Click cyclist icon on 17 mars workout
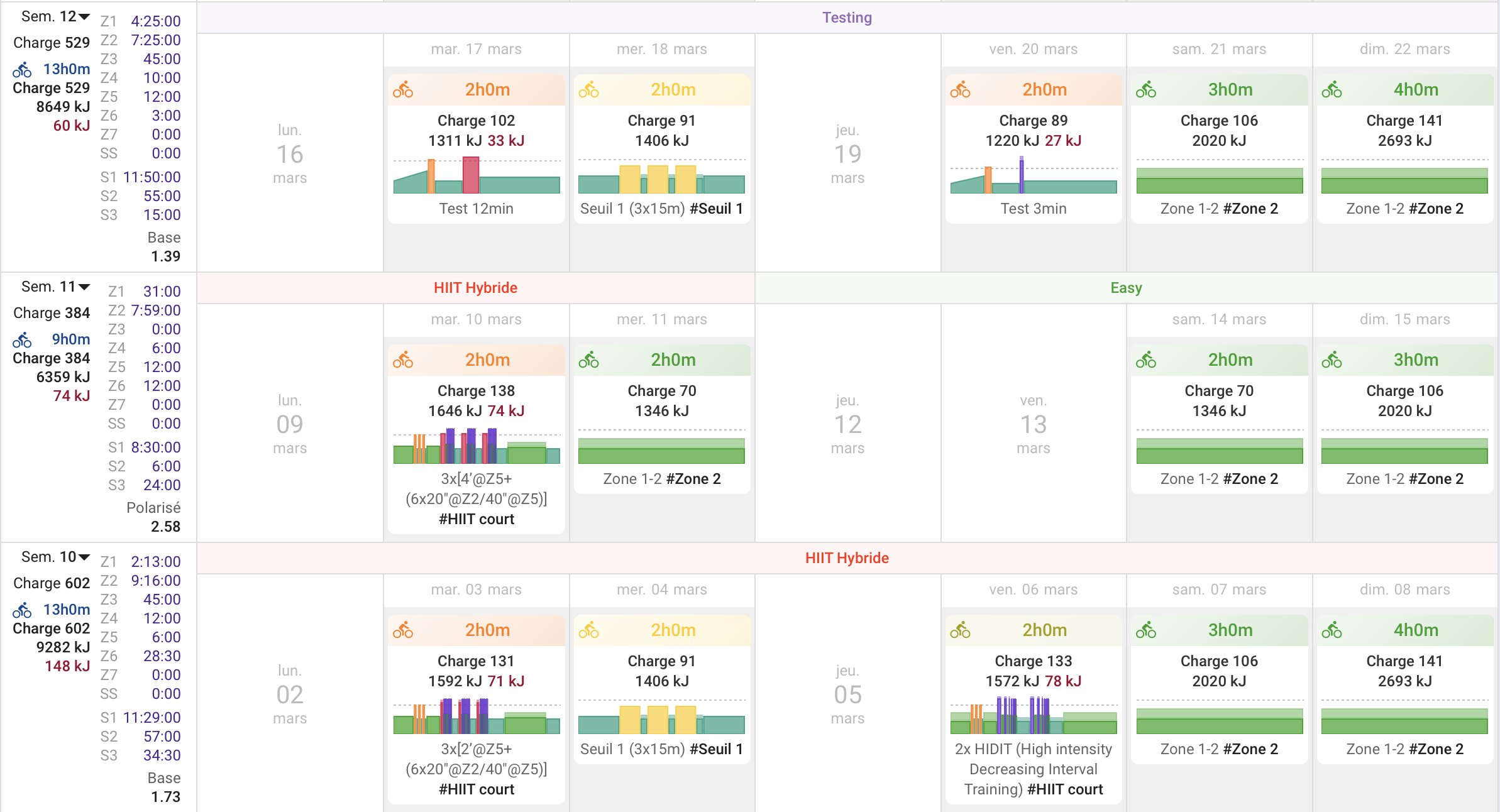The height and width of the screenshot is (812, 1500). (403, 90)
